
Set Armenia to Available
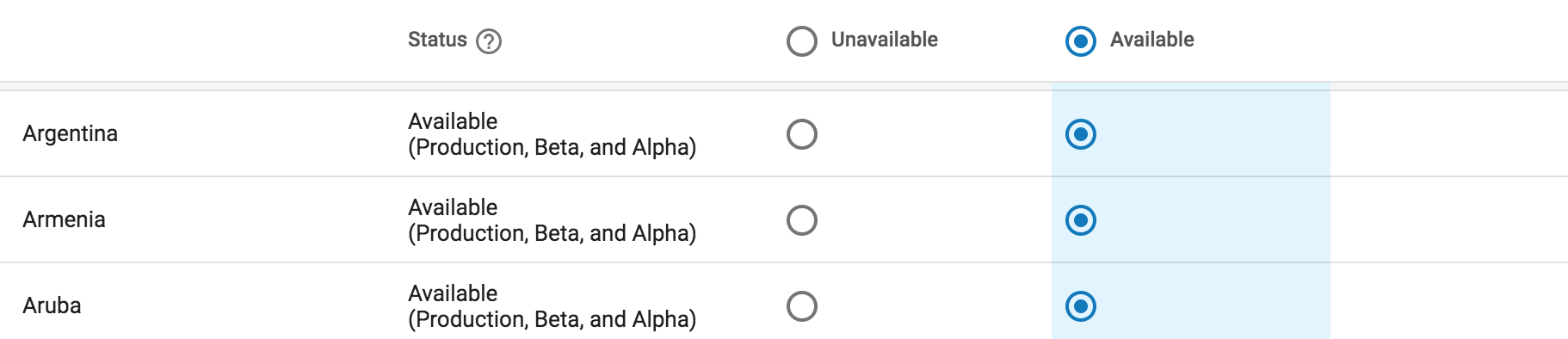coord(1081,220)
